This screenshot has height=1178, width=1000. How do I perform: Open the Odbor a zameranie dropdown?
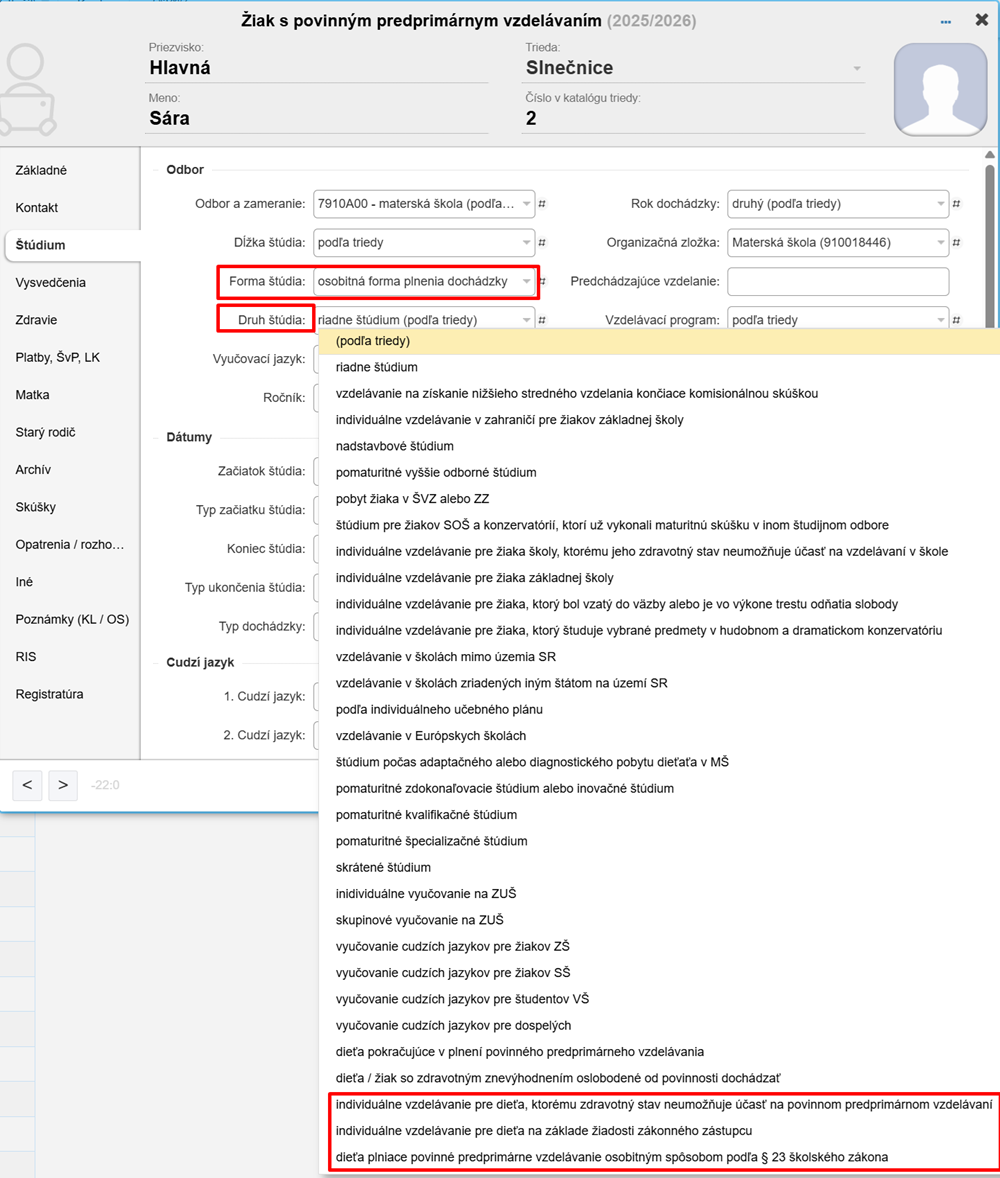click(424, 204)
